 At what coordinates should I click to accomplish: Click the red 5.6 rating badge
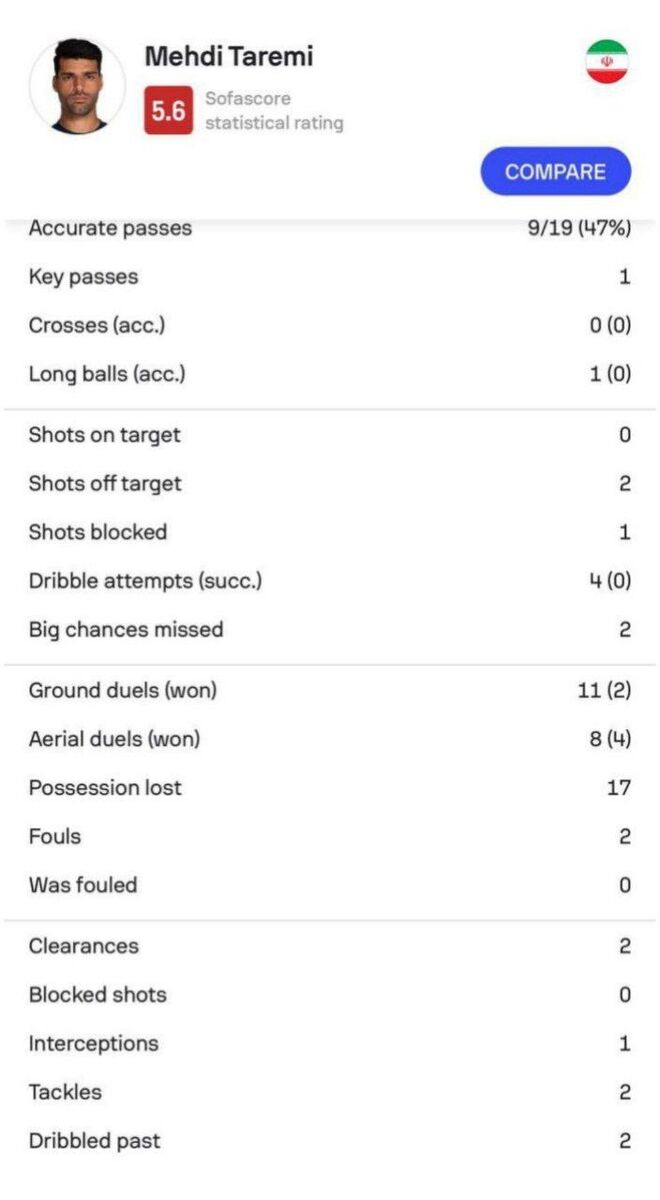168,111
